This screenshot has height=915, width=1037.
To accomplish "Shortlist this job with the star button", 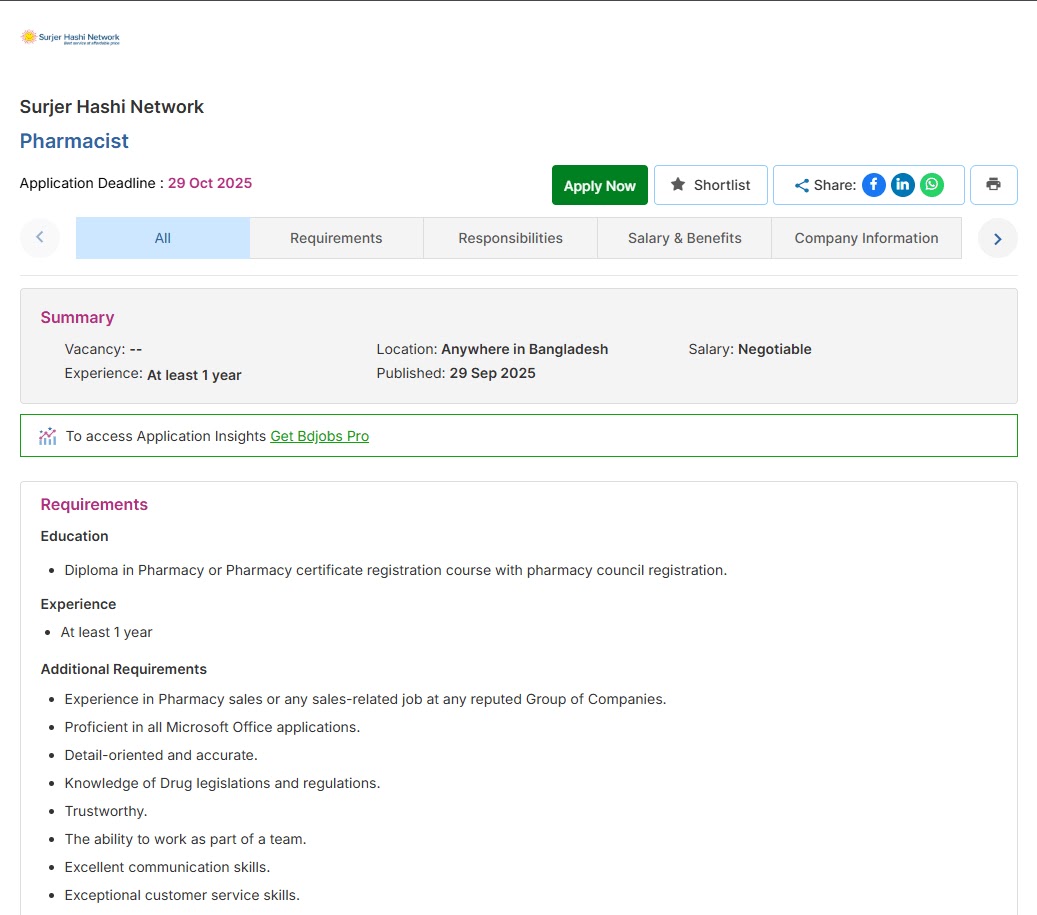I will tap(710, 185).
